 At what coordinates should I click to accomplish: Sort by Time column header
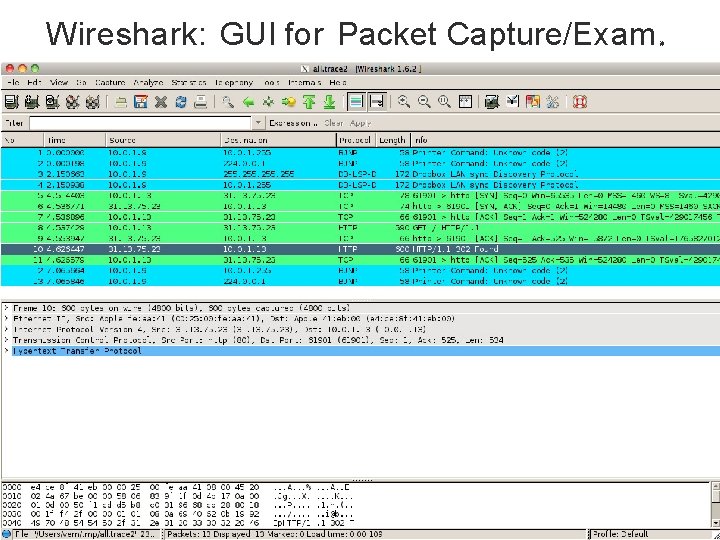[x=75, y=140]
